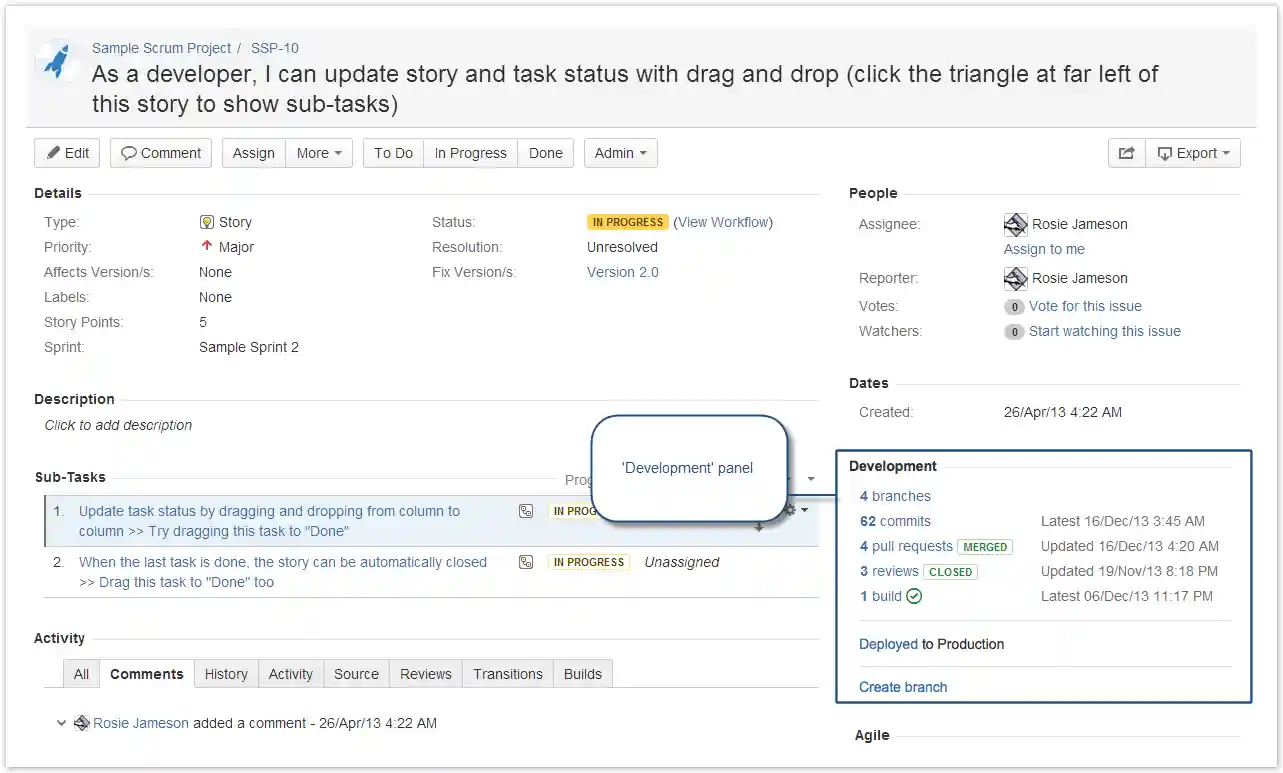This screenshot has width=1283, height=773.
Task: Open the More dropdown menu
Action: pyautogui.click(x=318, y=152)
